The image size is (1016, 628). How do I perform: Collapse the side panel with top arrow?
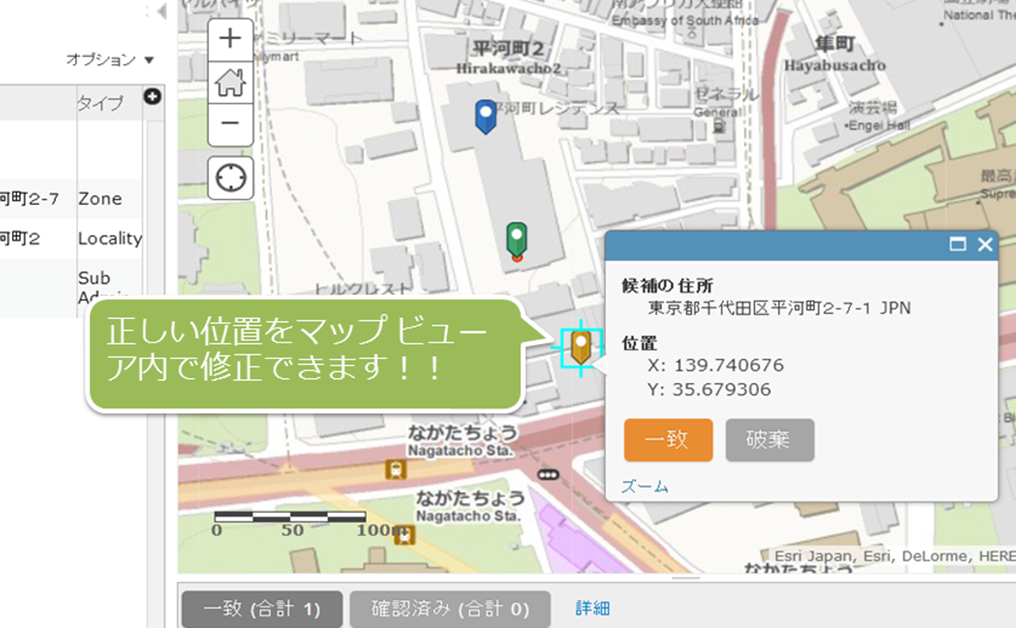pos(159,11)
